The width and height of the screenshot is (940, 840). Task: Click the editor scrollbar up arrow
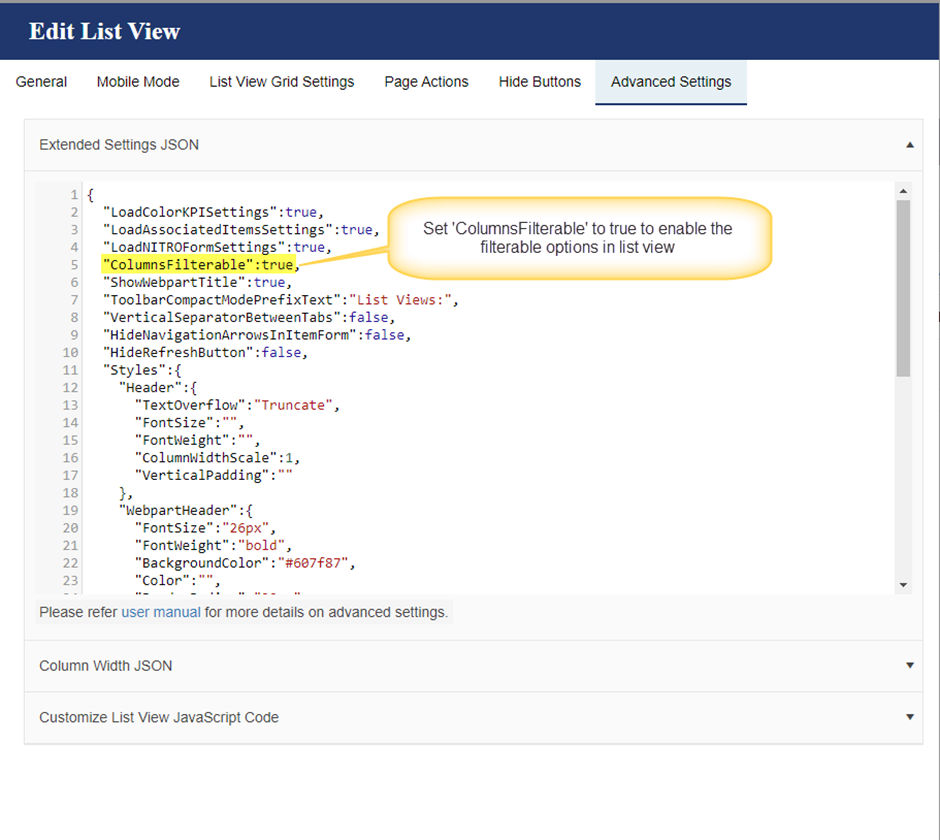[903, 191]
